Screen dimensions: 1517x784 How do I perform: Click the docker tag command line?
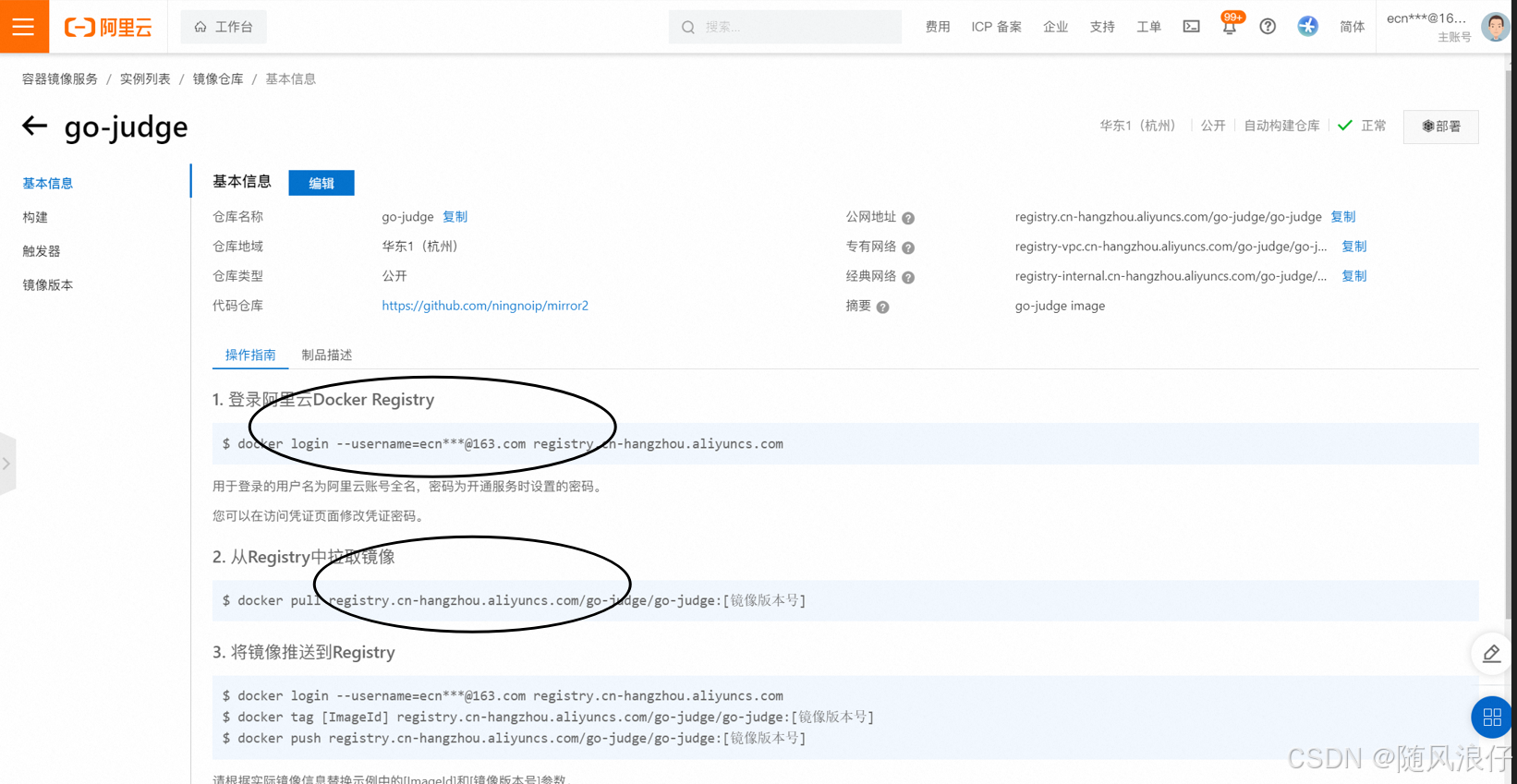(548, 717)
